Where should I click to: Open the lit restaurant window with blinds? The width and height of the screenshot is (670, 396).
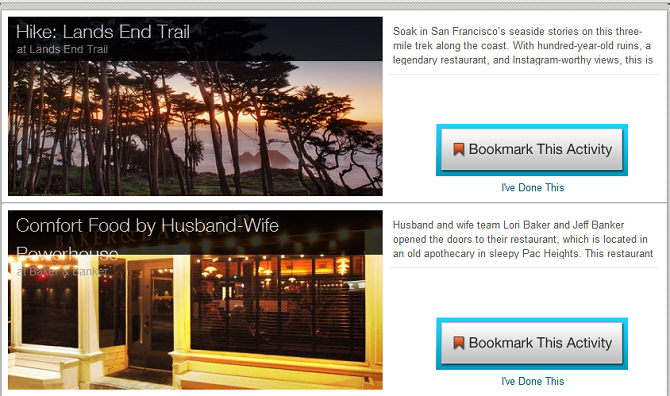pyautogui.click(x=278, y=308)
